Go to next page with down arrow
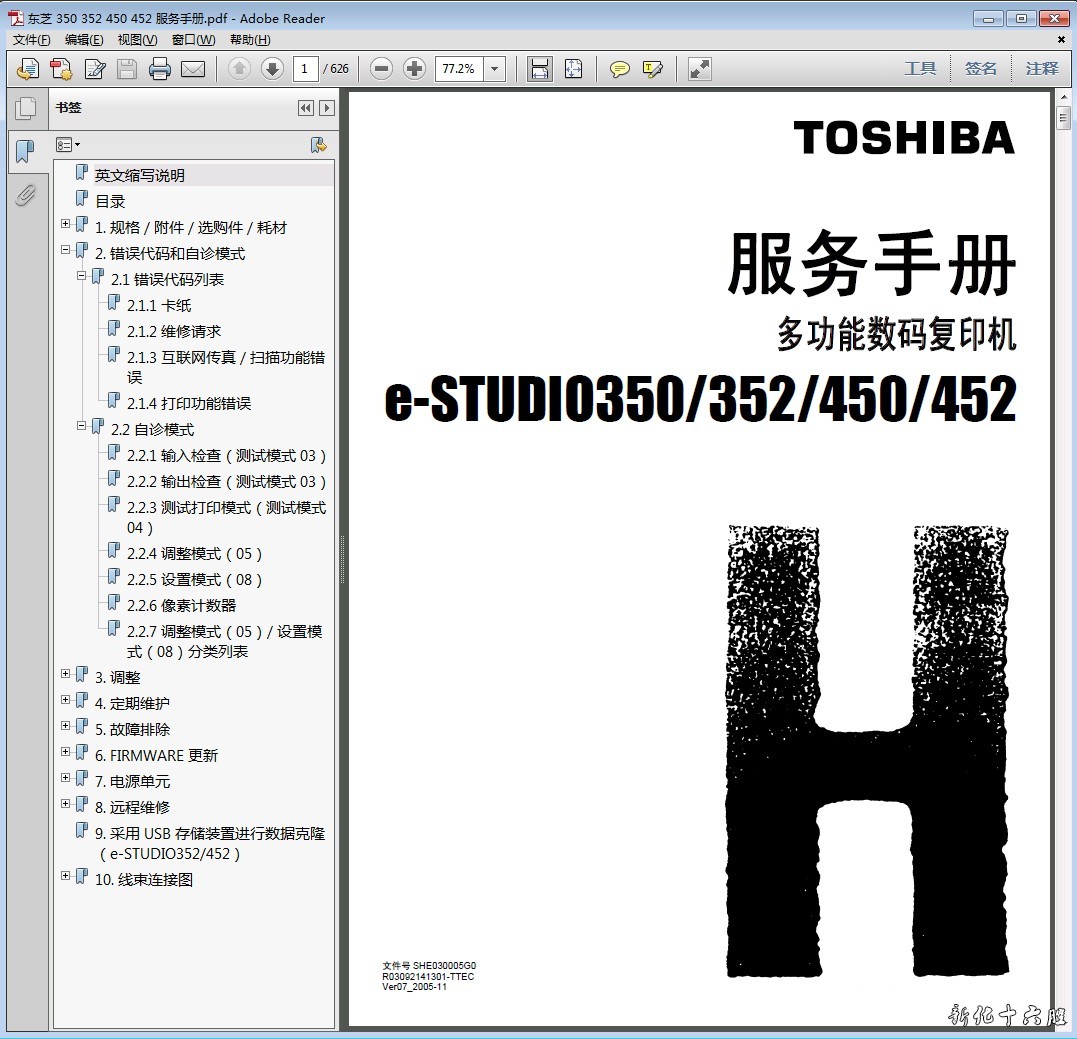Image resolution: width=1077 pixels, height=1039 pixels. click(x=272, y=69)
